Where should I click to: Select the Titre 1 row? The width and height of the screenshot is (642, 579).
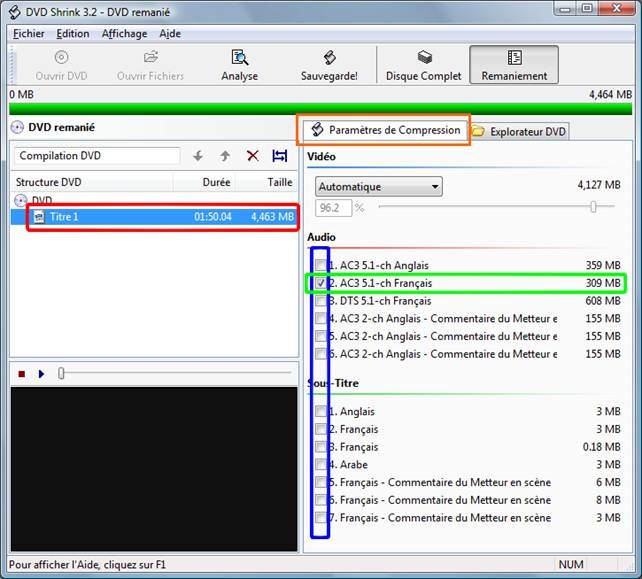pos(155,217)
